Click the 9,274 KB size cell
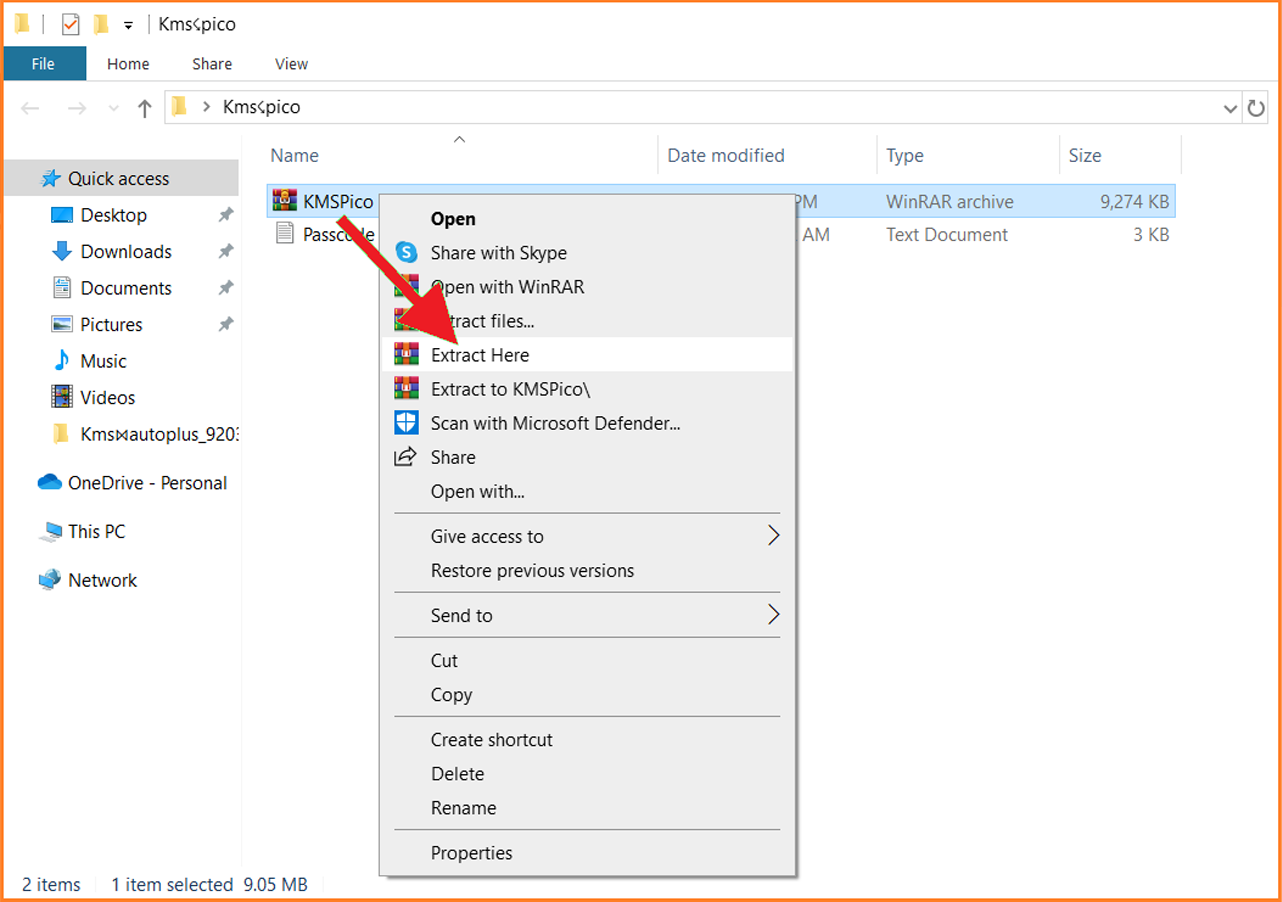This screenshot has height=902, width=1282. pos(1134,201)
